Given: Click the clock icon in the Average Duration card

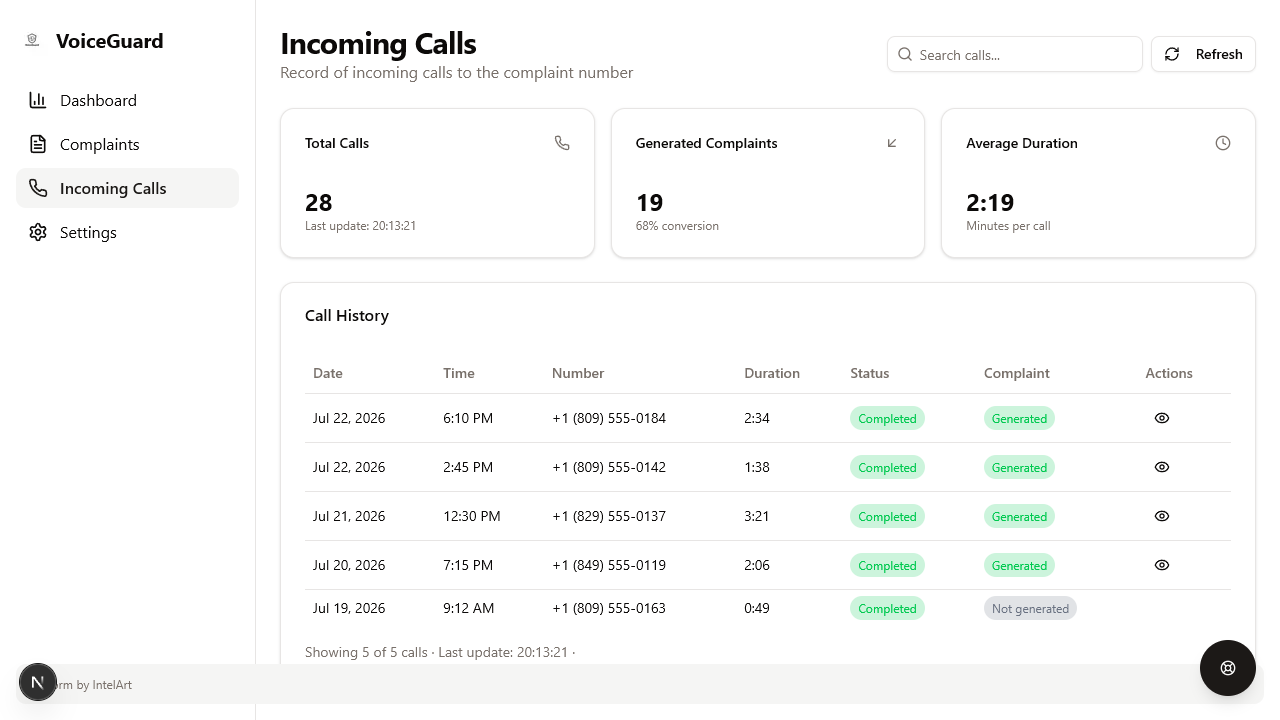Looking at the screenshot, I should (x=1222, y=143).
